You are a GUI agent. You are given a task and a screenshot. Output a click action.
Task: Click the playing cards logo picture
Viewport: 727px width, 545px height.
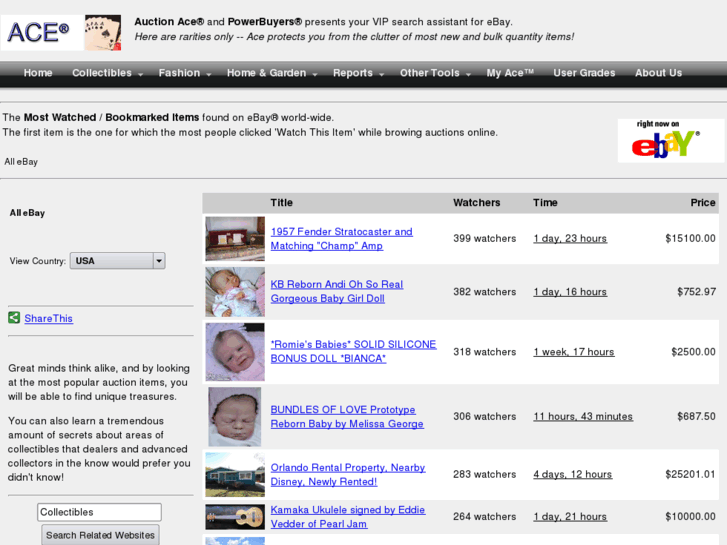(x=103, y=32)
